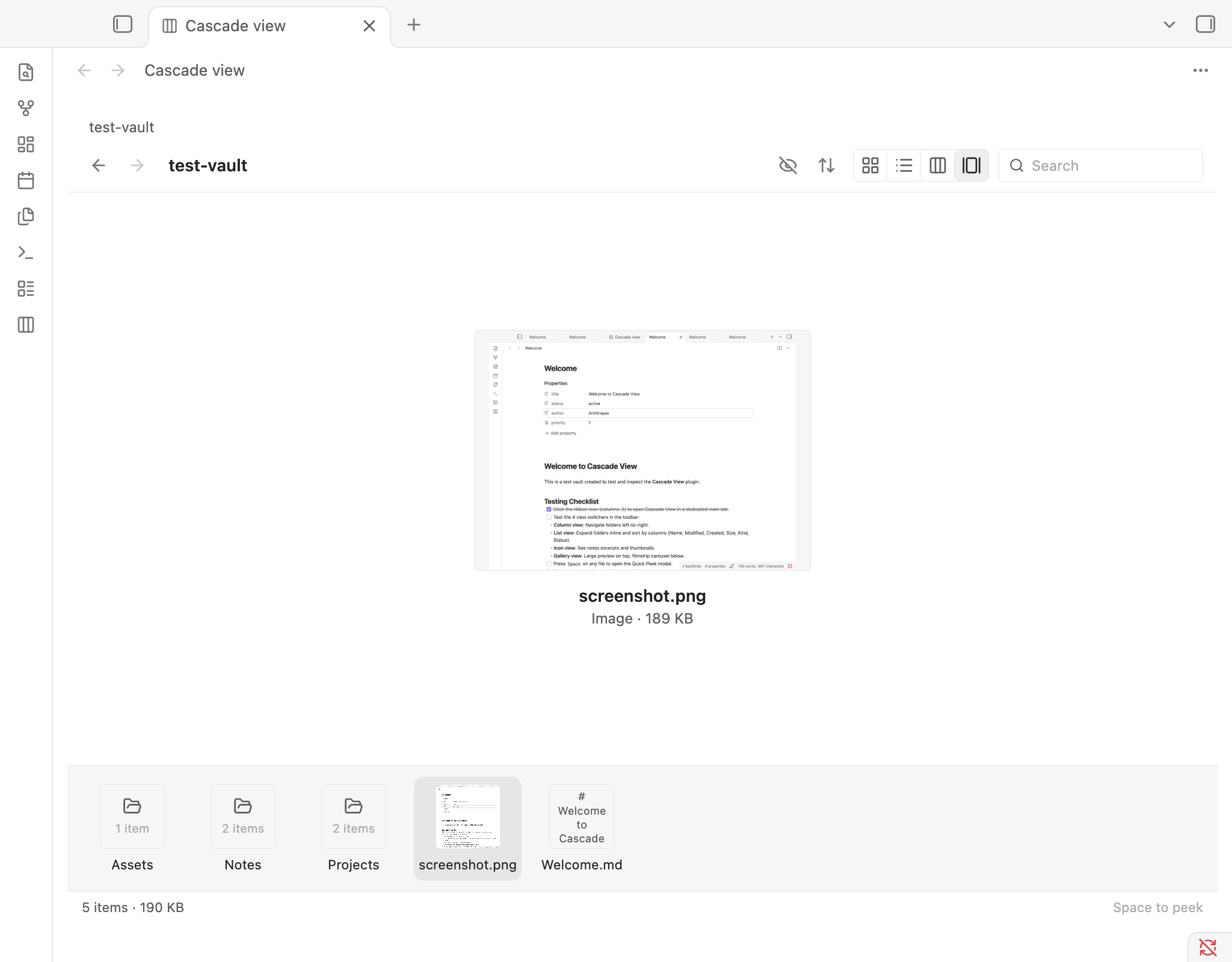Open Assets folder in filmstrip

click(x=132, y=829)
